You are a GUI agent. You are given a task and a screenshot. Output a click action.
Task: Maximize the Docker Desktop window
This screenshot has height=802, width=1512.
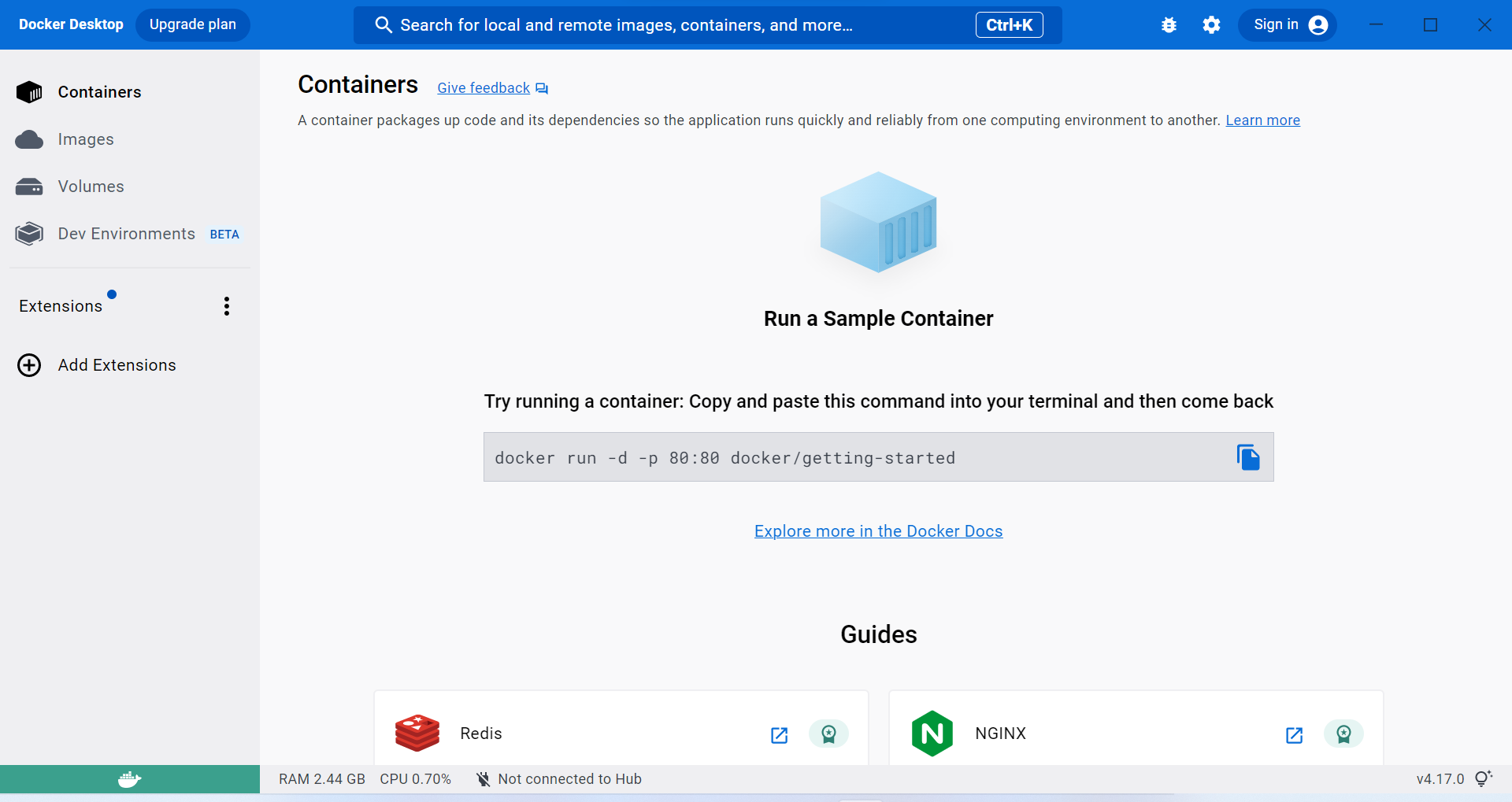coord(1430,25)
